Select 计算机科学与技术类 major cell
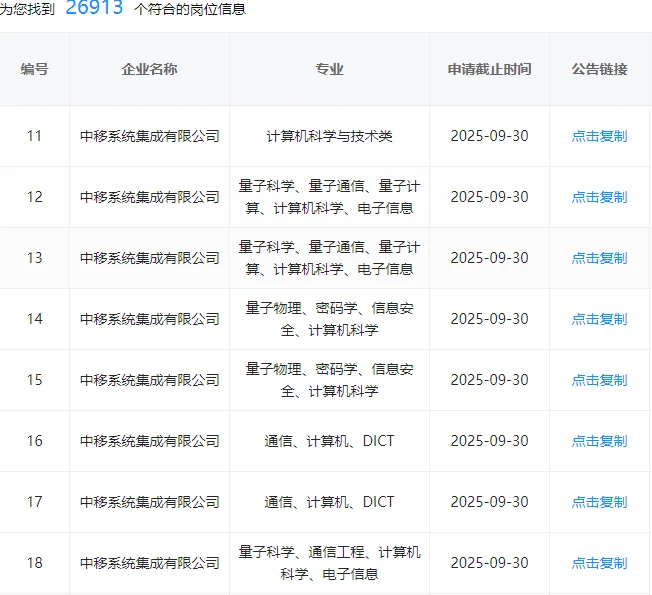The image size is (652, 595). point(329,136)
